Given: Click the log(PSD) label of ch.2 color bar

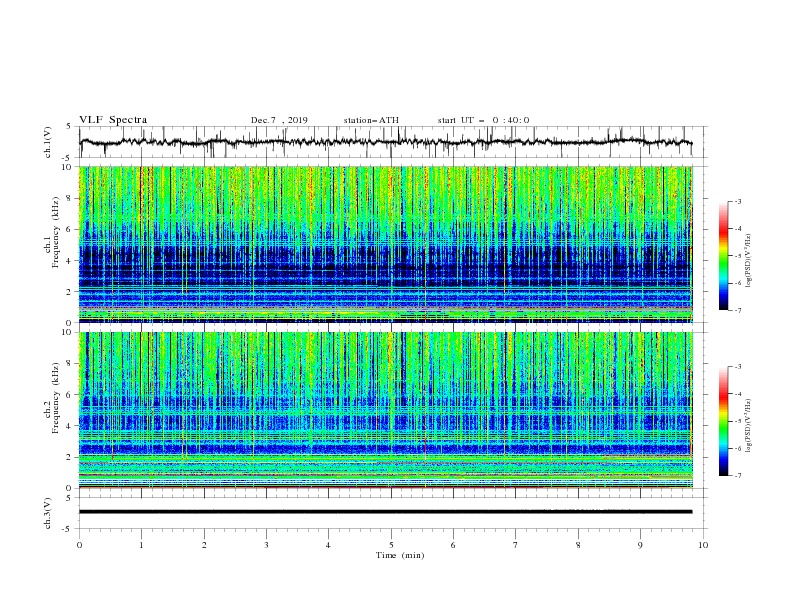Looking at the screenshot, I should pos(749,426).
